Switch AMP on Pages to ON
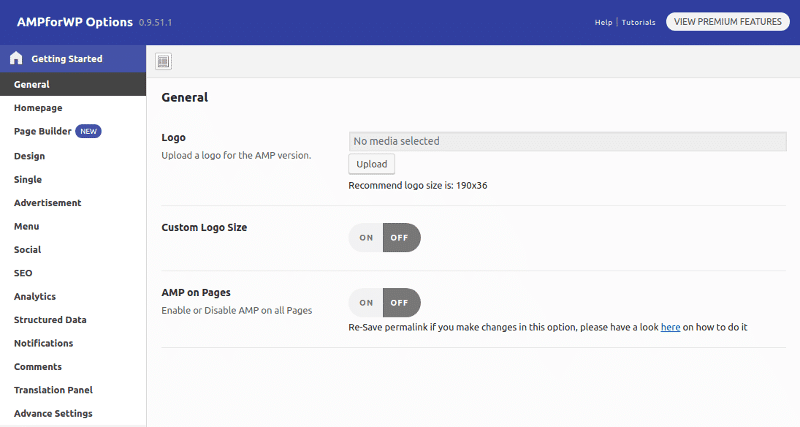The width and height of the screenshot is (800, 427). (366, 303)
